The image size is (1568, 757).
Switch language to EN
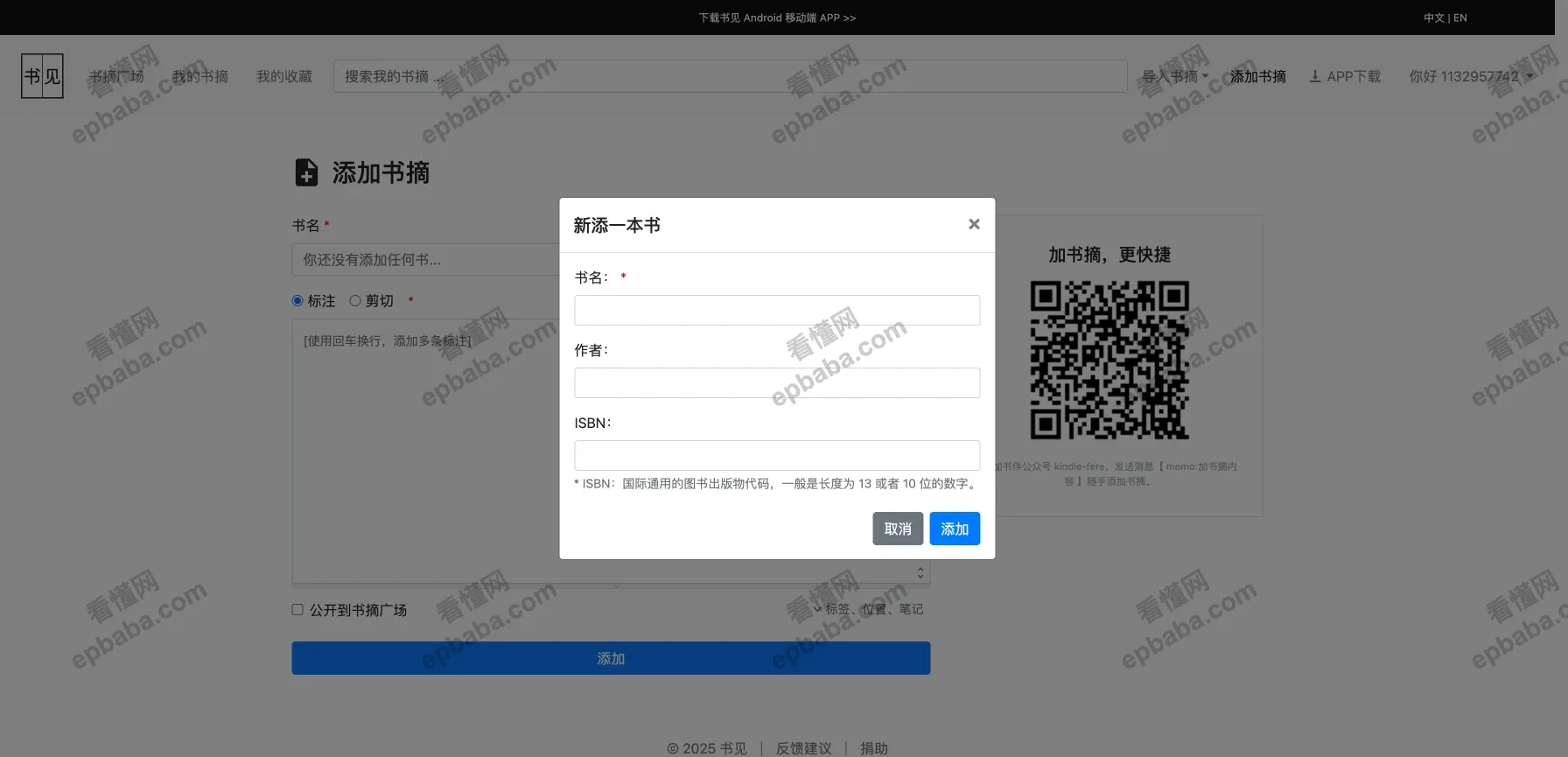tap(1460, 18)
